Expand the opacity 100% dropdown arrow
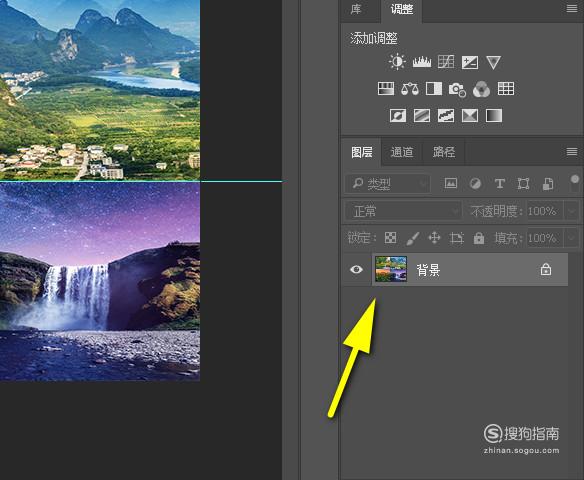The image size is (584, 480). point(571,212)
